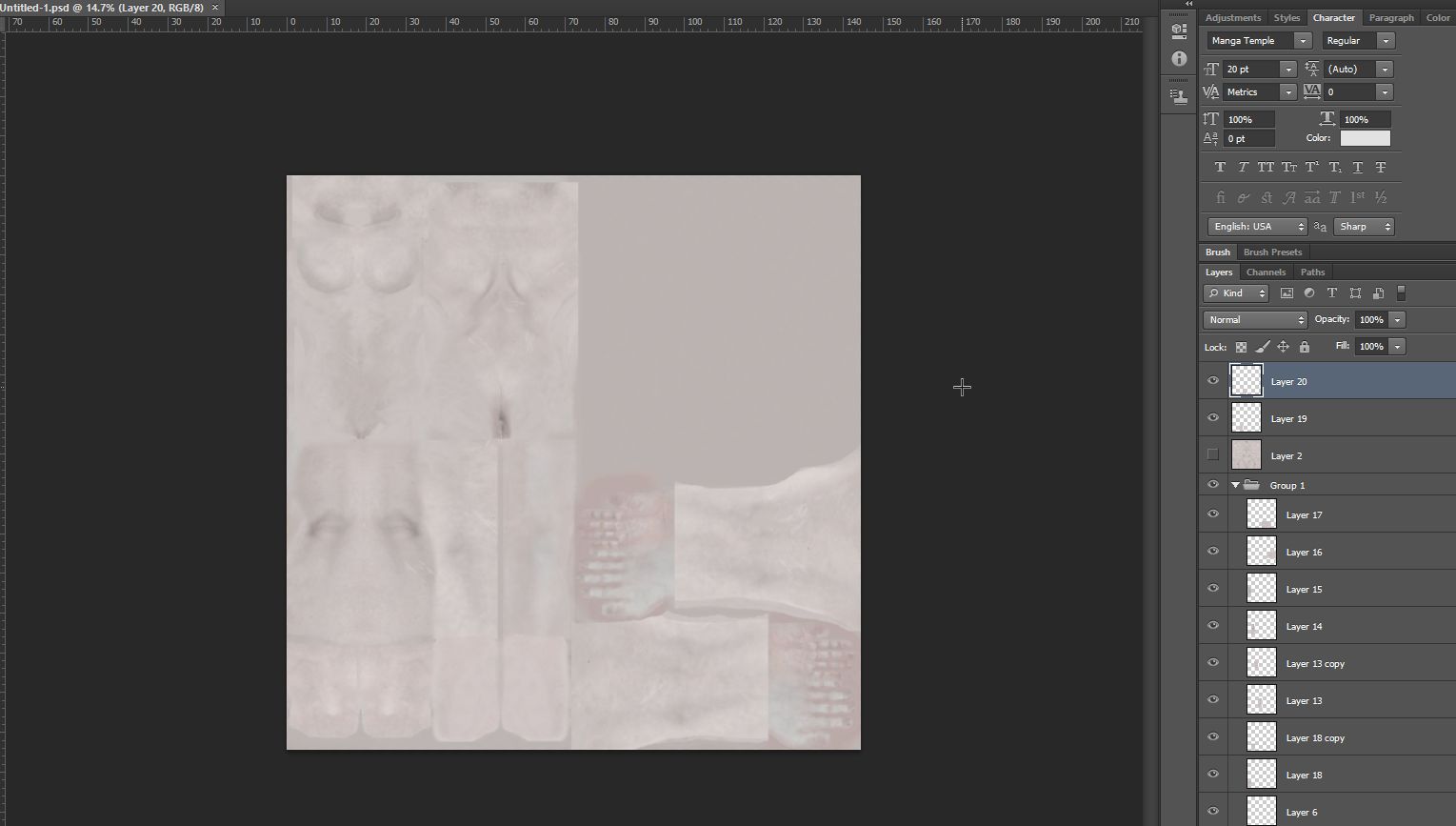Select the Layer 13 copy thumbnail
The height and width of the screenshot is (826, 1456).
(1262, 663)
